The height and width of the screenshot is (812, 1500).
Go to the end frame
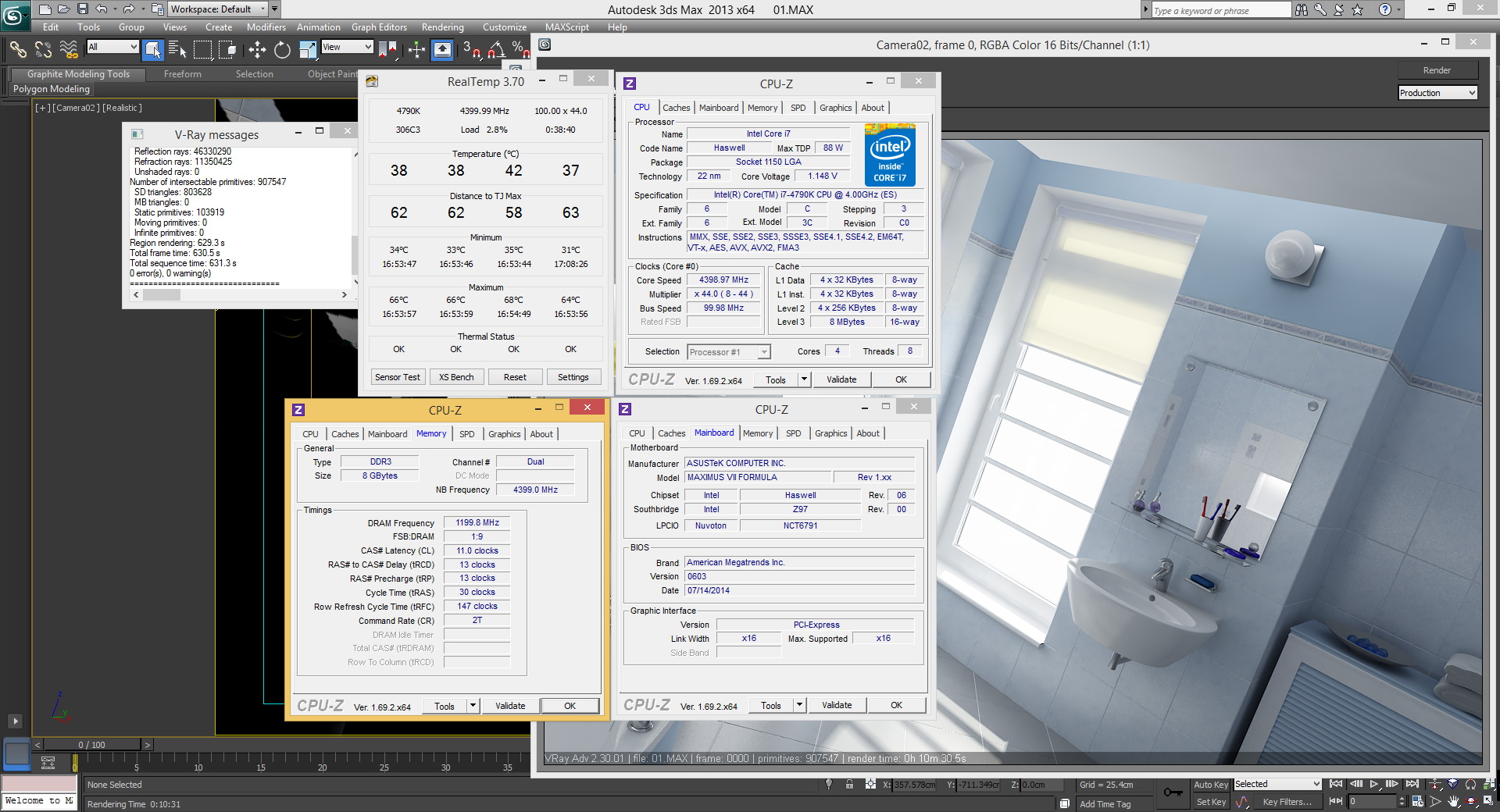(1412, 784)
